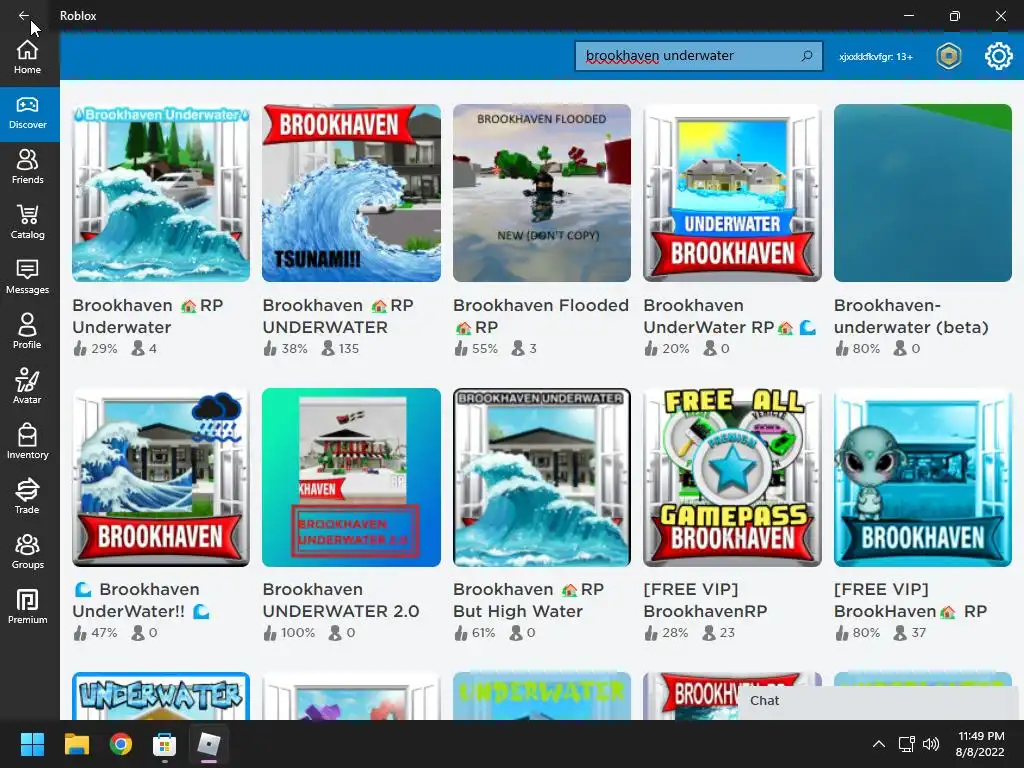Open the Windows Start menu
The image size is (1024, 768).
coord(32,744)
